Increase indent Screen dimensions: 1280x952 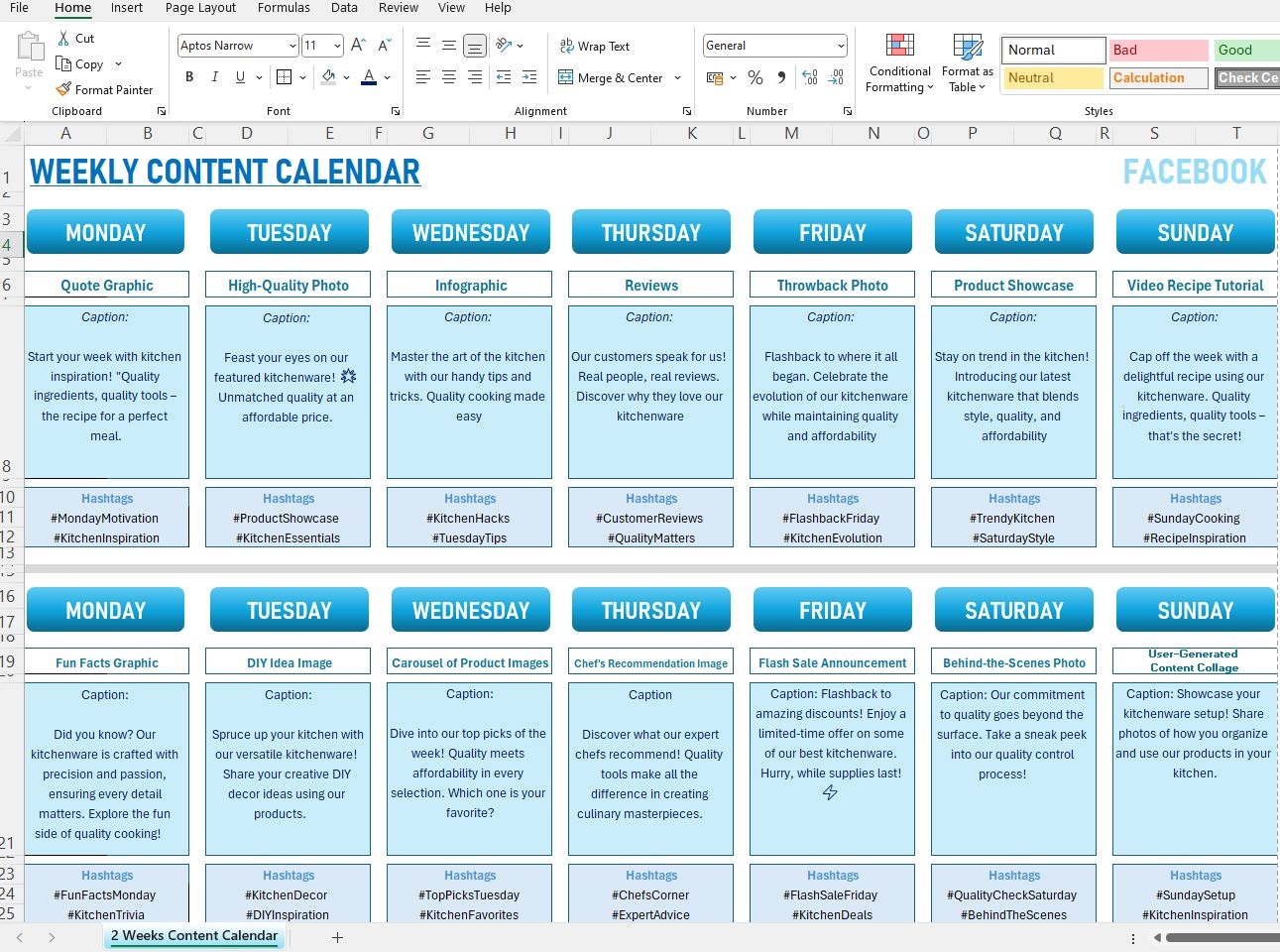[x=529, y=77]
